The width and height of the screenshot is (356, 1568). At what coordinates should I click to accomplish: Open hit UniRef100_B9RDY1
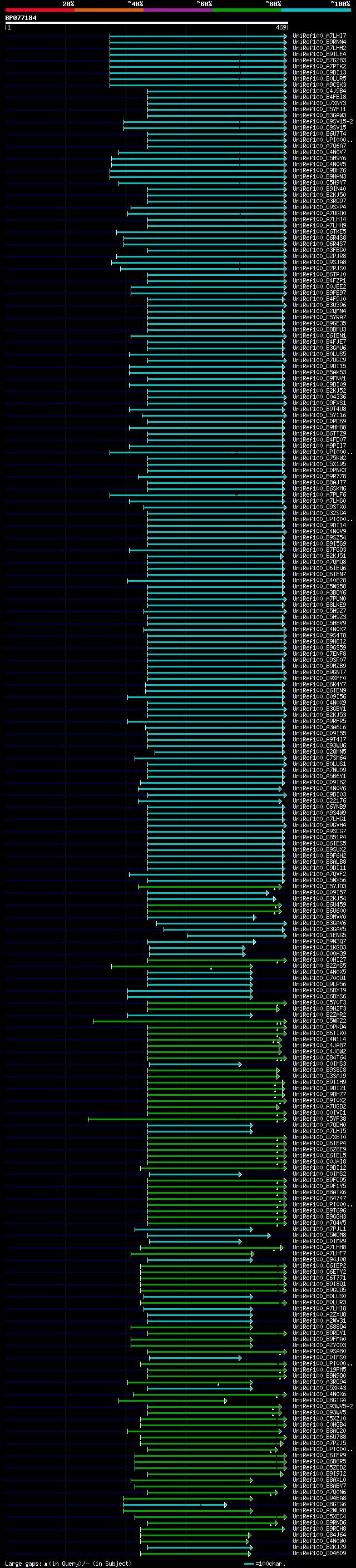point(319,1333)
